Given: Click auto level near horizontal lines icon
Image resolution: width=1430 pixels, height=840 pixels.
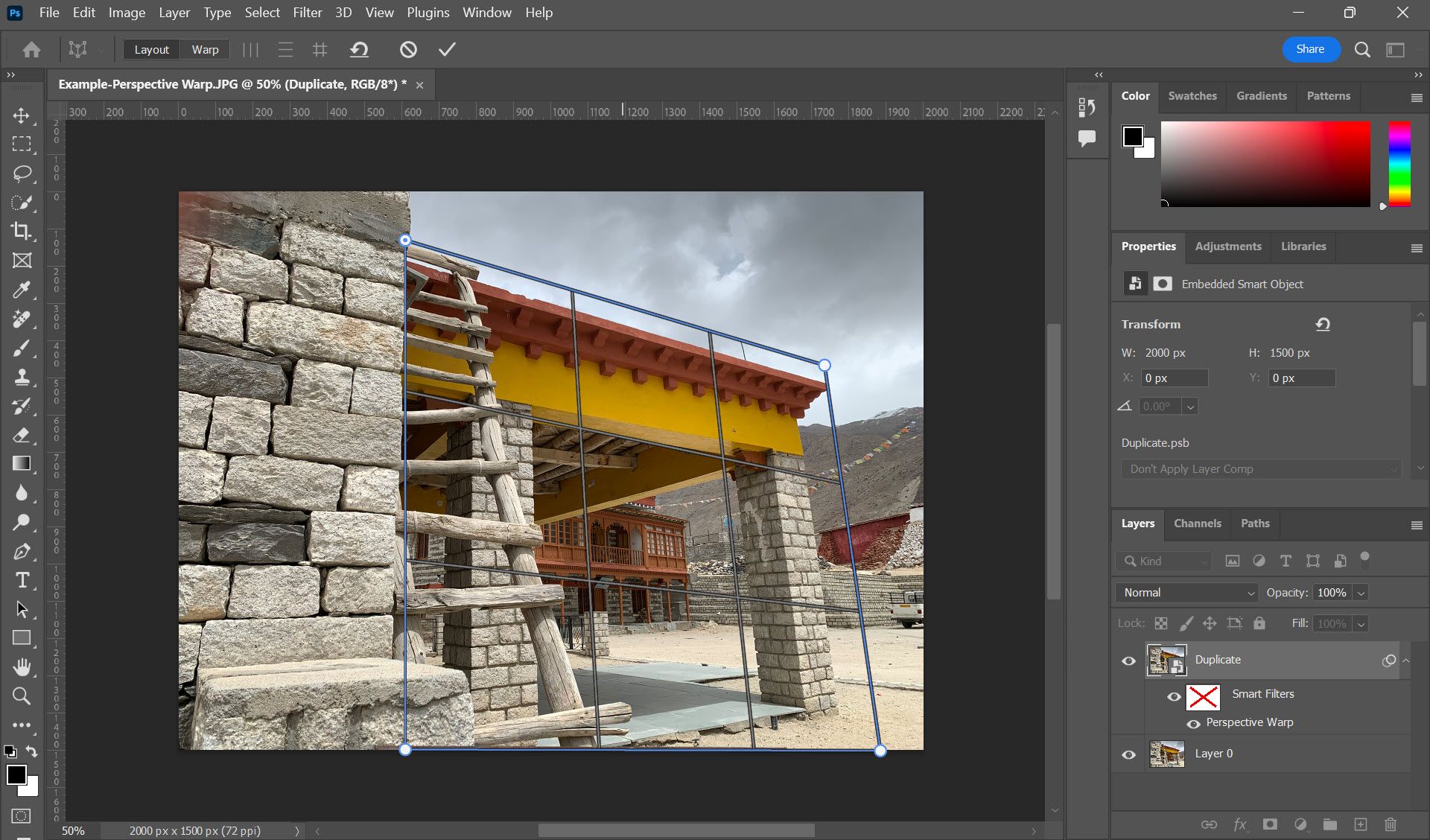Looking at the screenshot, I should pos(285,50).
